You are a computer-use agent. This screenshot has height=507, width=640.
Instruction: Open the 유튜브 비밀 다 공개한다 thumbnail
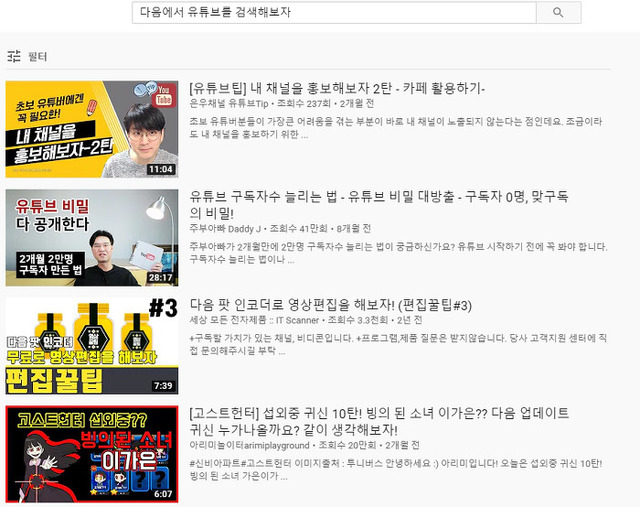[x=92, y=237]
